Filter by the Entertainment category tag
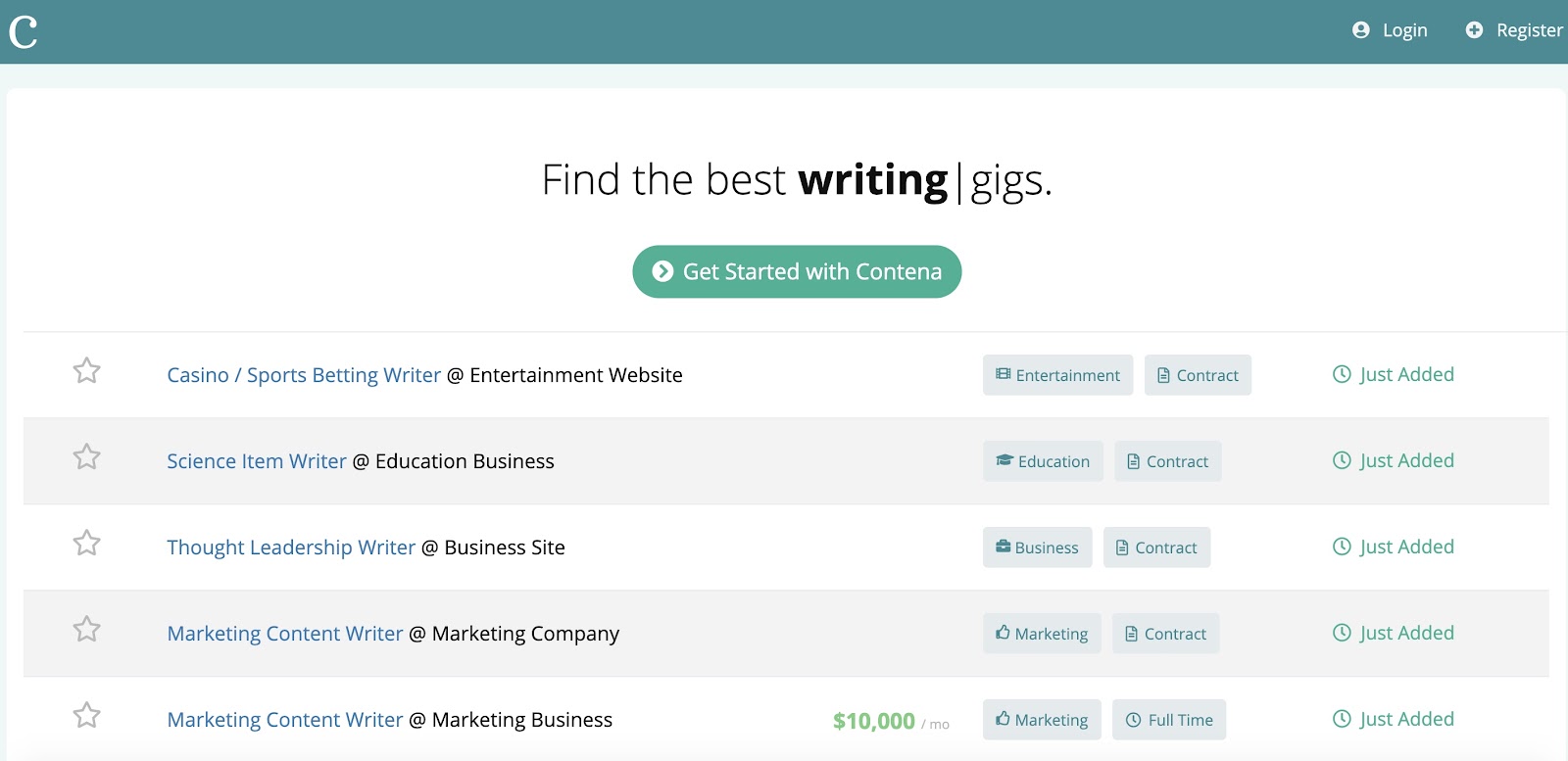 pyautogui.click(x=1057, y=375)
